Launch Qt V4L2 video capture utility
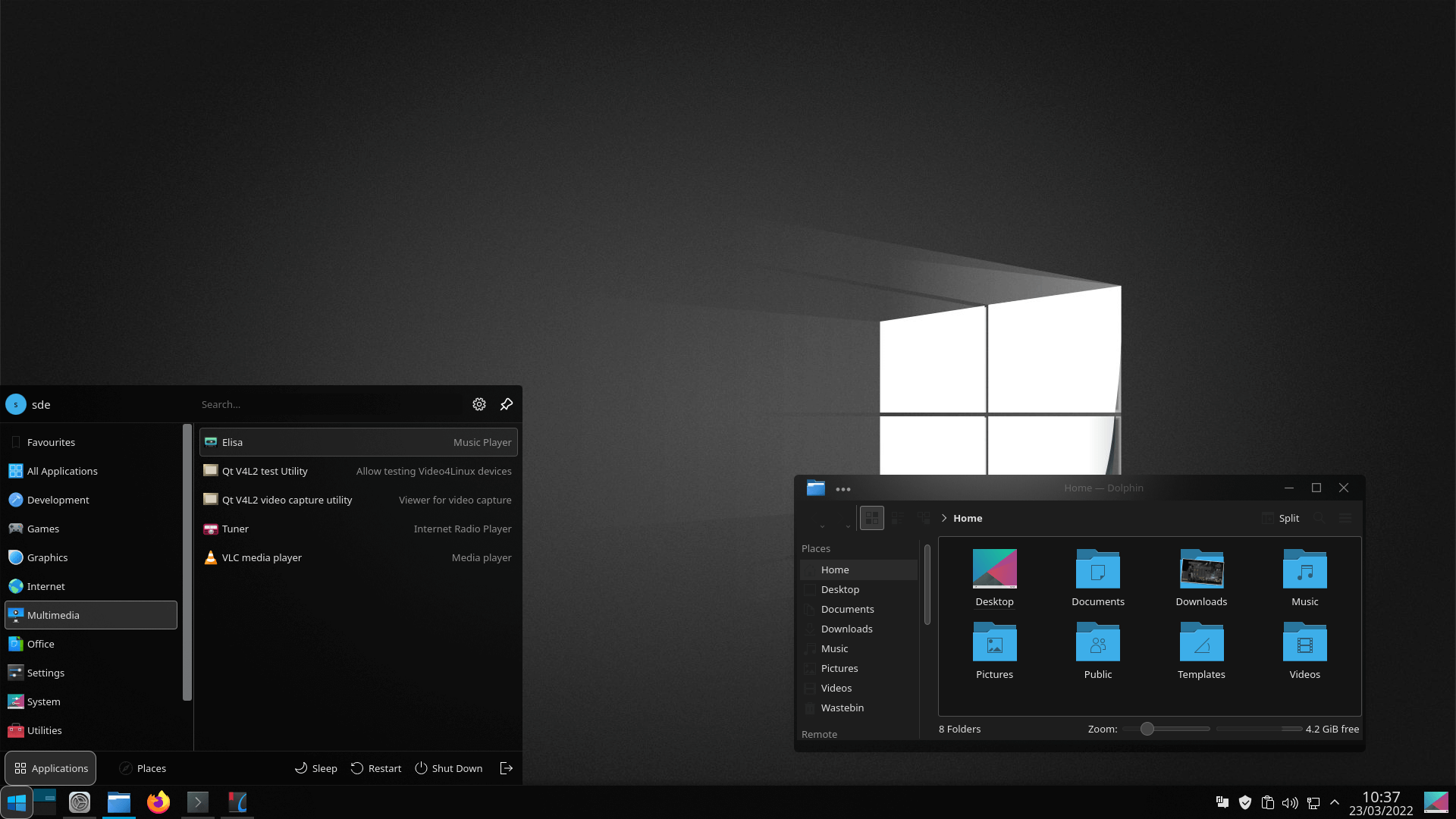 coord(358,500)
